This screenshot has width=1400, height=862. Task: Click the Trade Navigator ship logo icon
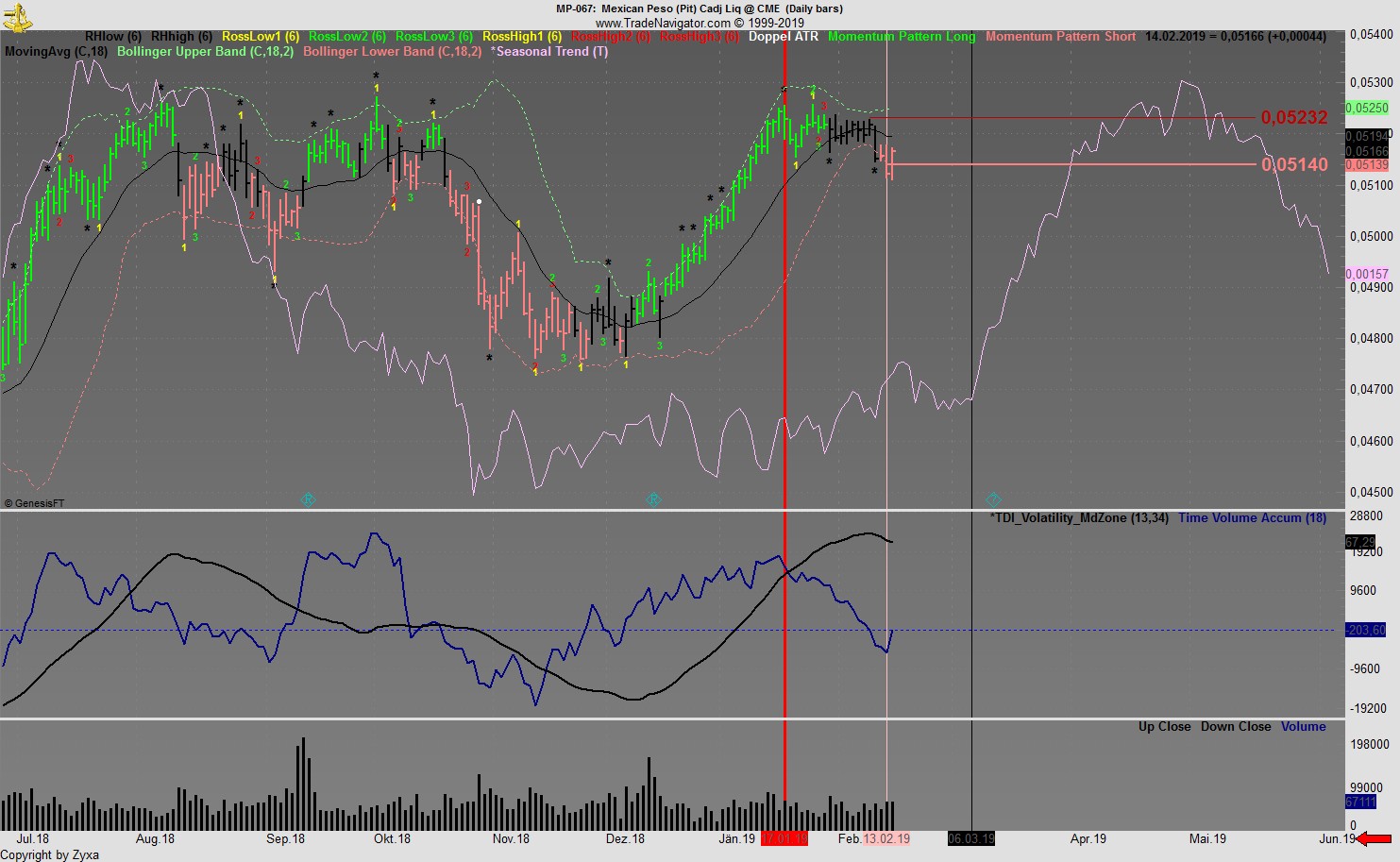tap(17, 17)
